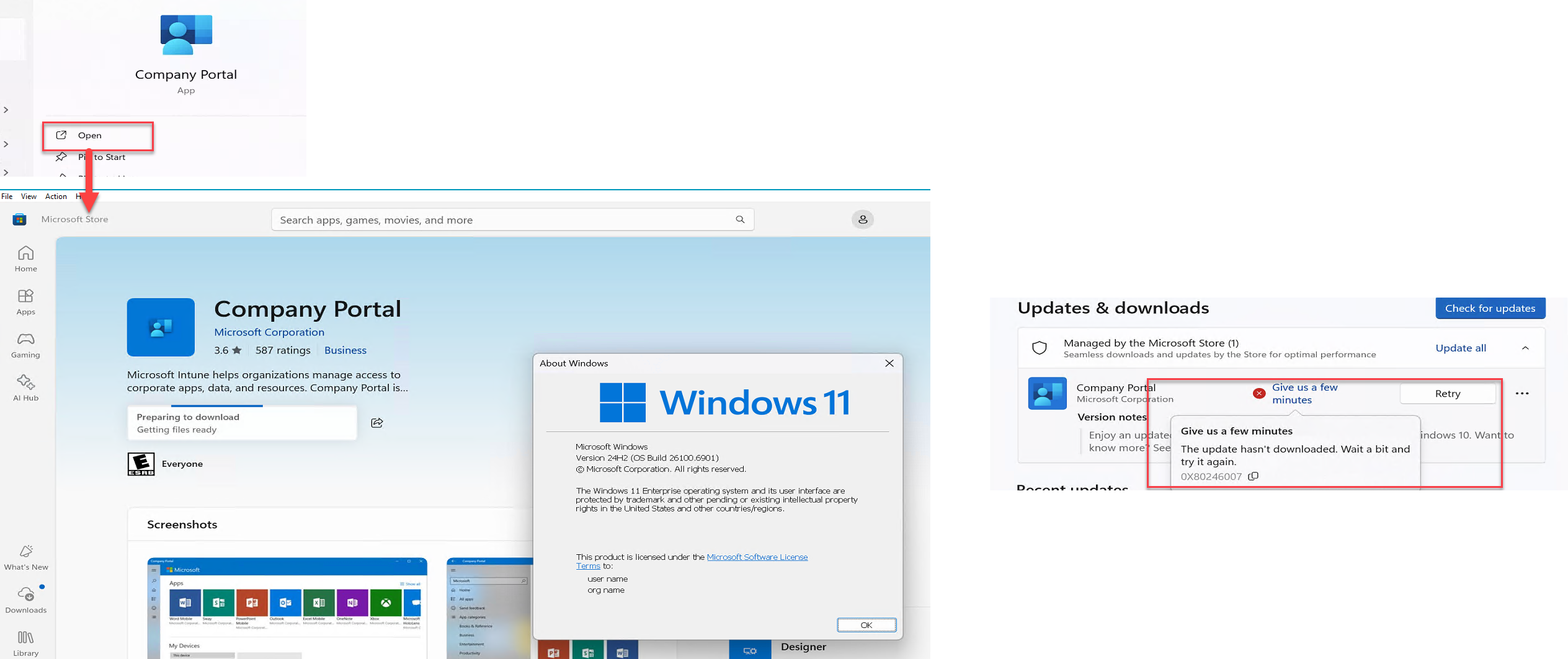
Task: Copy the error code 0X80246007
Action: coord(1253,476)
